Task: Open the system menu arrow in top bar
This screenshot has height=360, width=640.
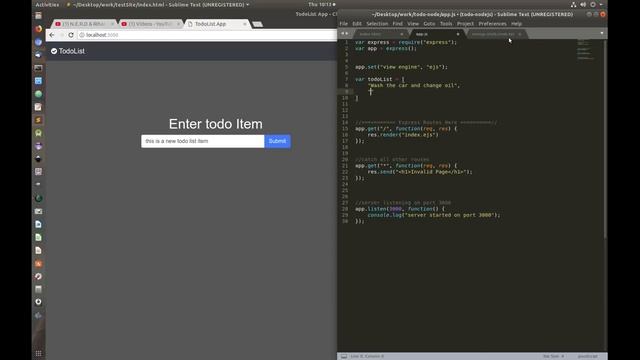Action: [x=601, y=4]
